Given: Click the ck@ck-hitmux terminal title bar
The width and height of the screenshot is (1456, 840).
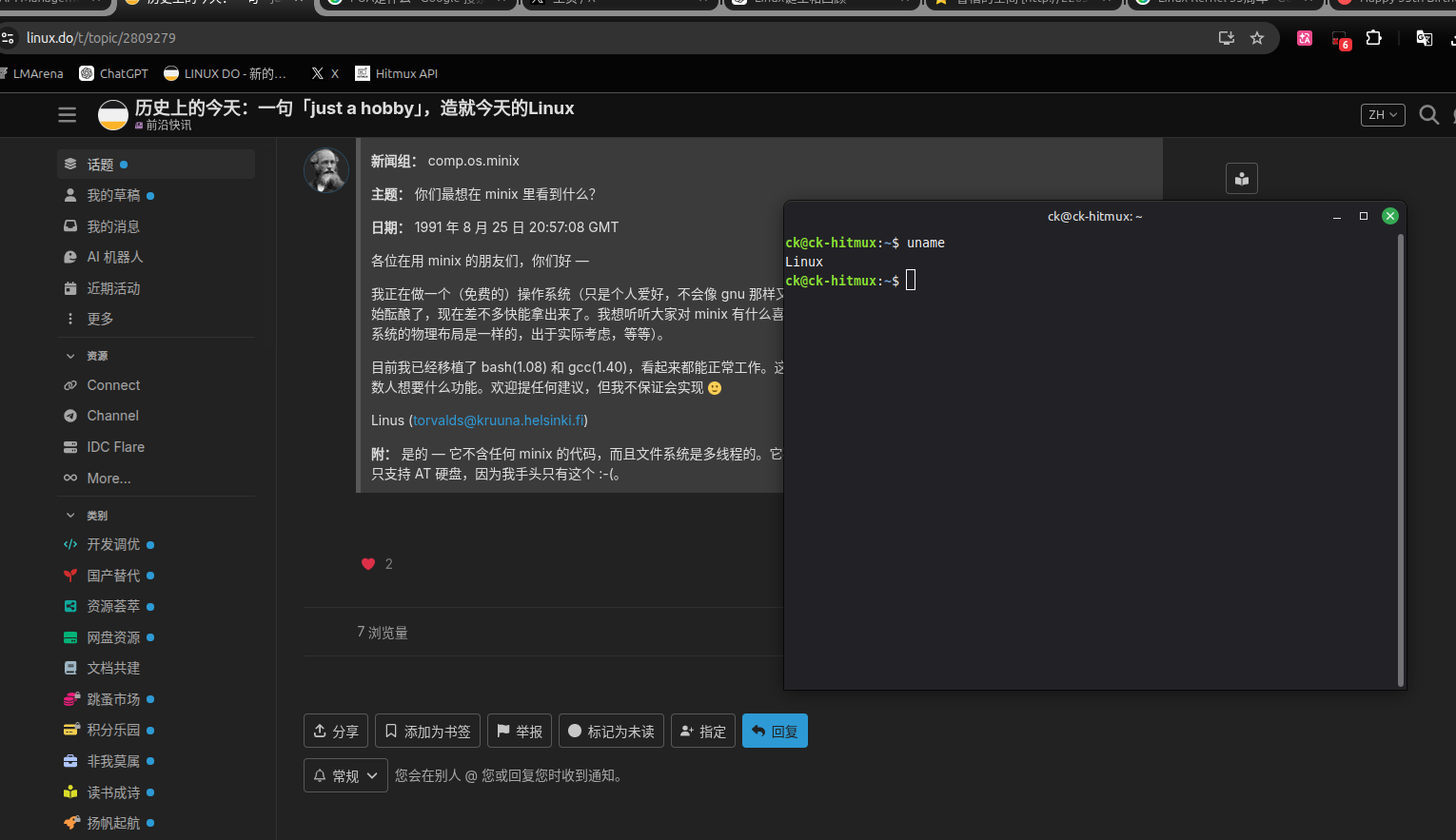Looking at the screenshot, I should (1094, 216).
